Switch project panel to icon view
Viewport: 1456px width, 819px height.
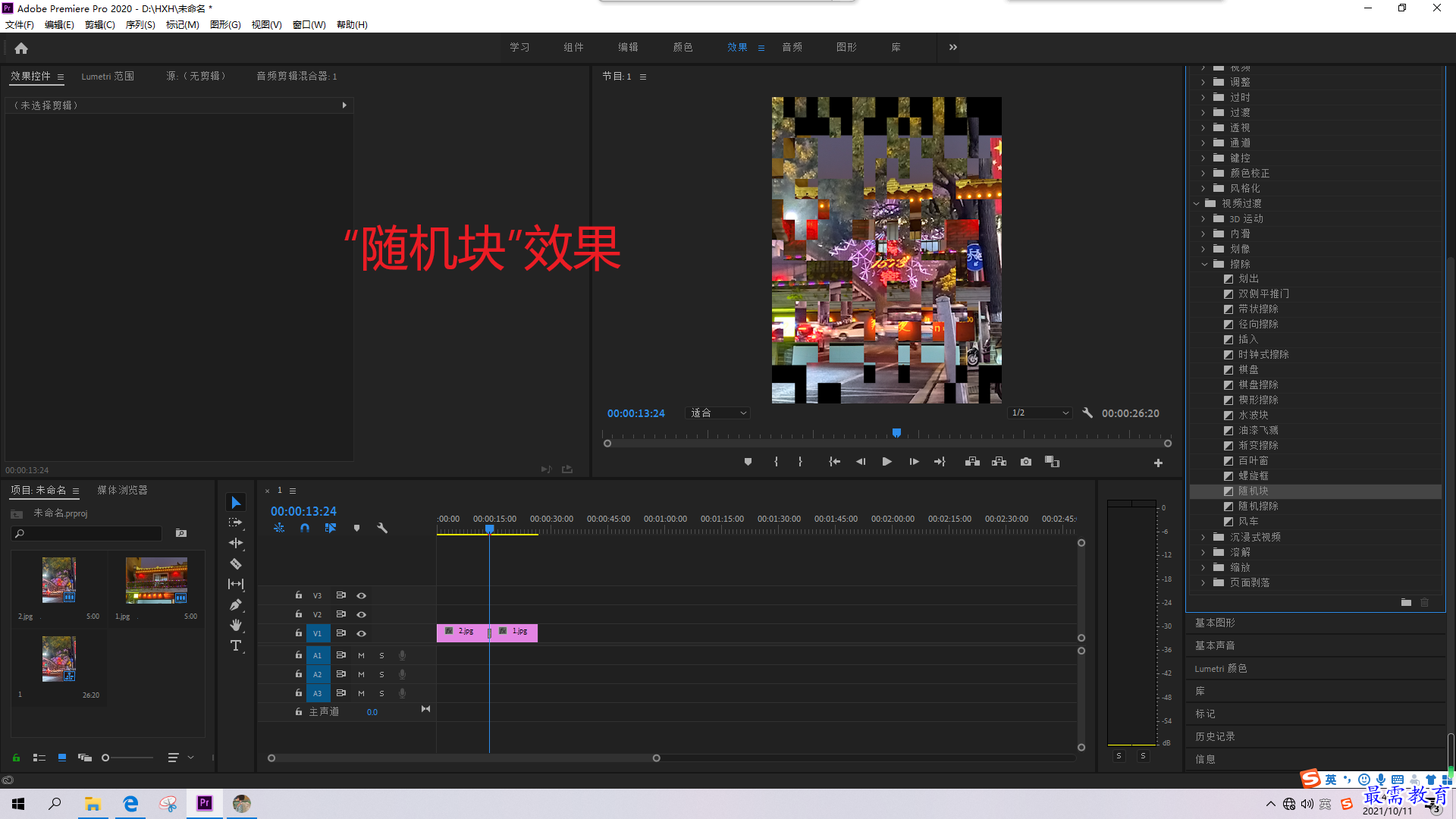[62, 758]
